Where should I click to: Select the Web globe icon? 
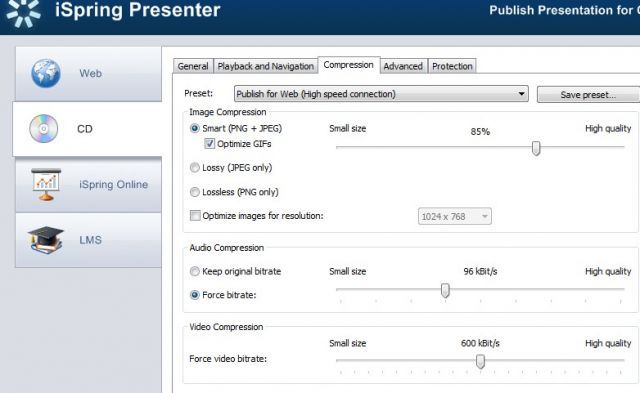coord(46,73)
